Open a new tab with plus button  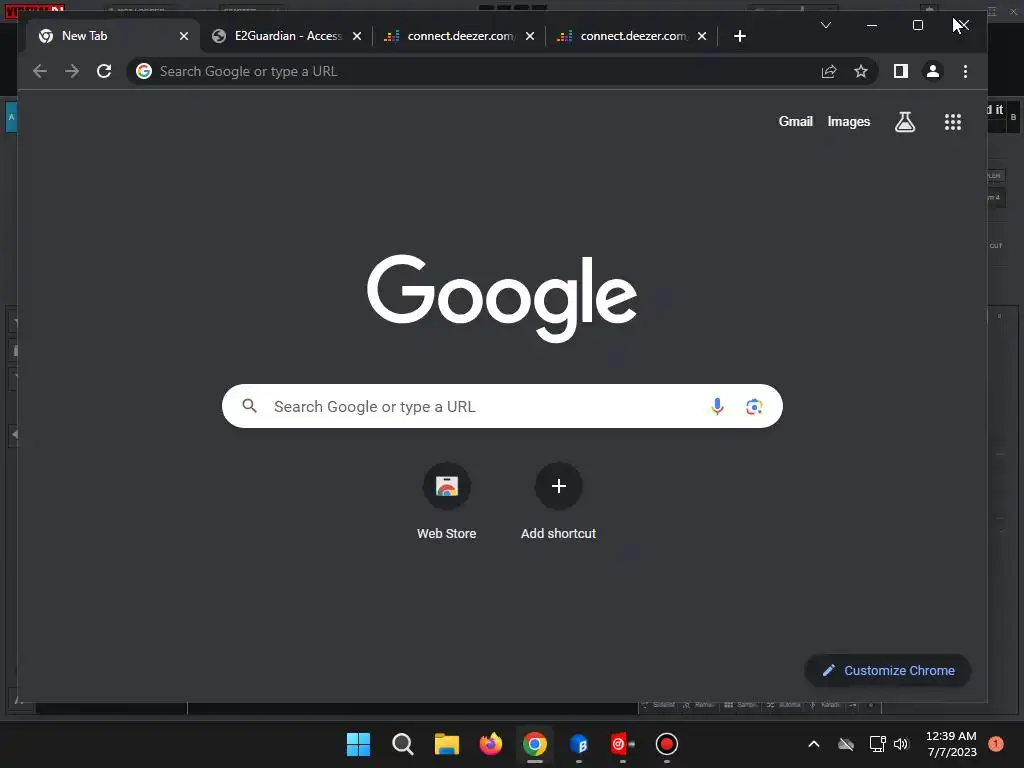(739, 36)
